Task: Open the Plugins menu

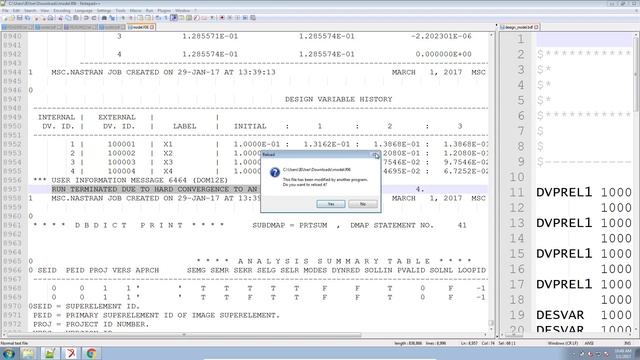Action: 164,11
